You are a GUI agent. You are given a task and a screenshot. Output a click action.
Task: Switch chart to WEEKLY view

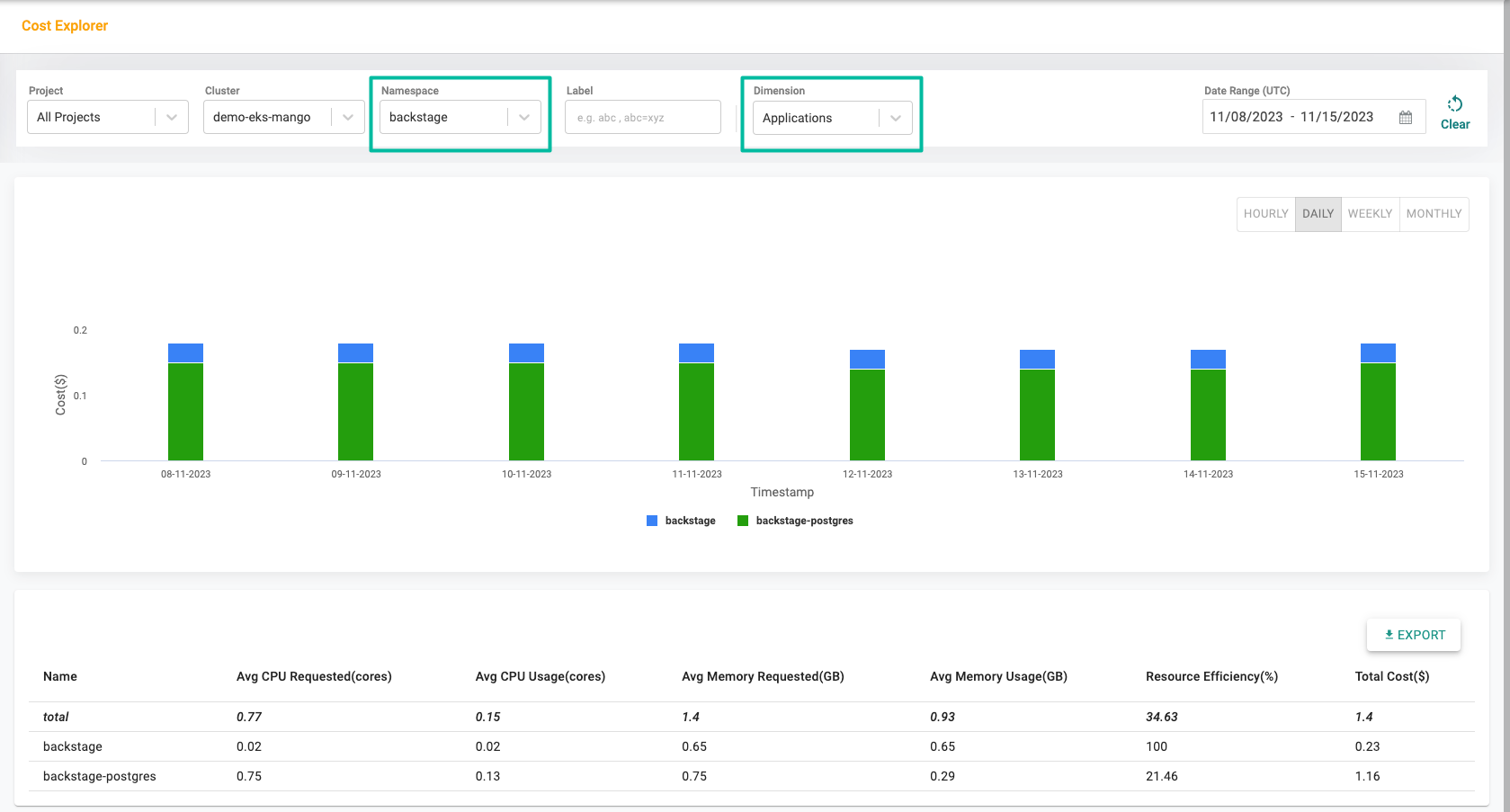(1370, 214)
